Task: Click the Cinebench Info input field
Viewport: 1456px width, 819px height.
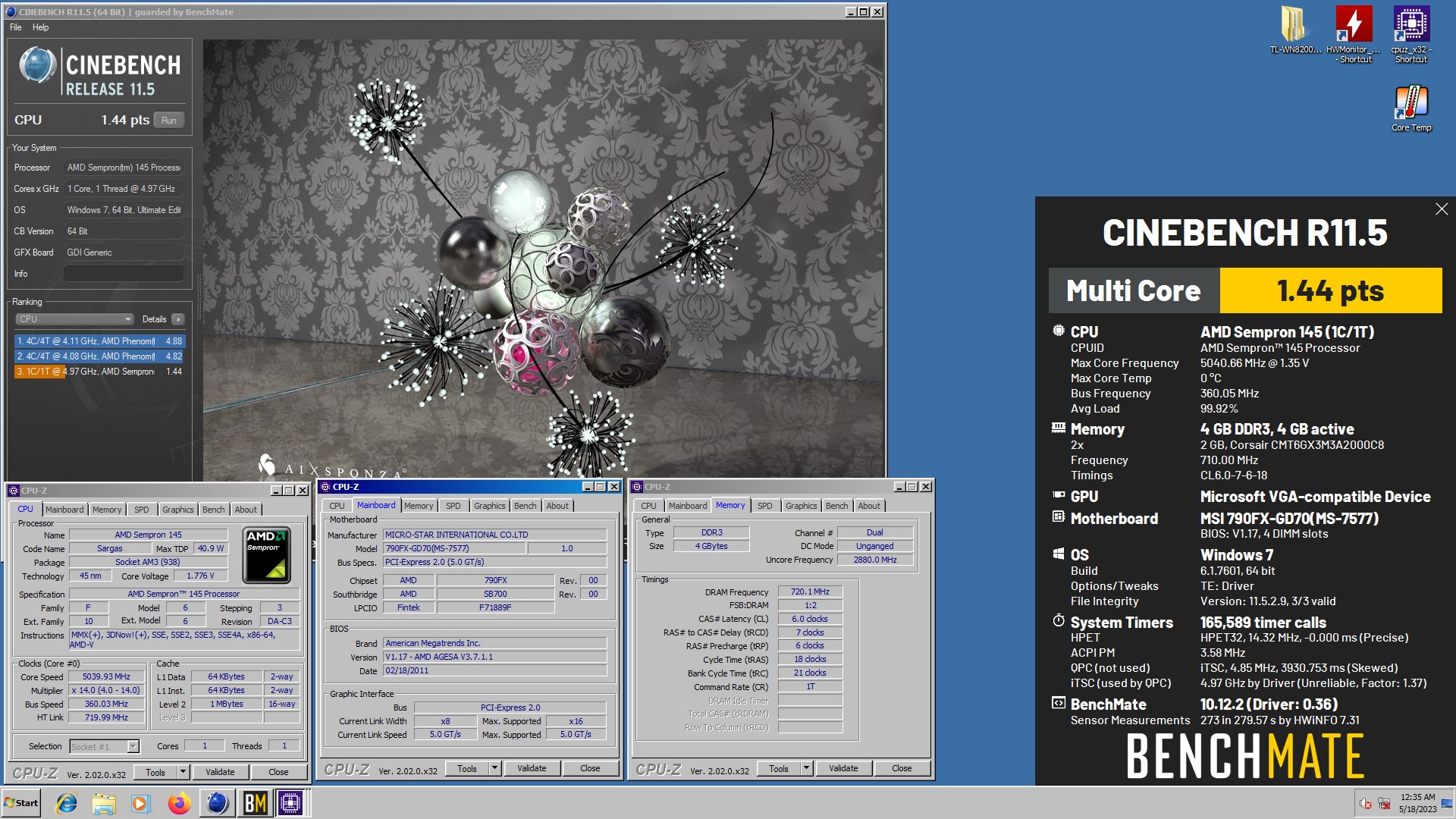Action: (x=124, y=274)
